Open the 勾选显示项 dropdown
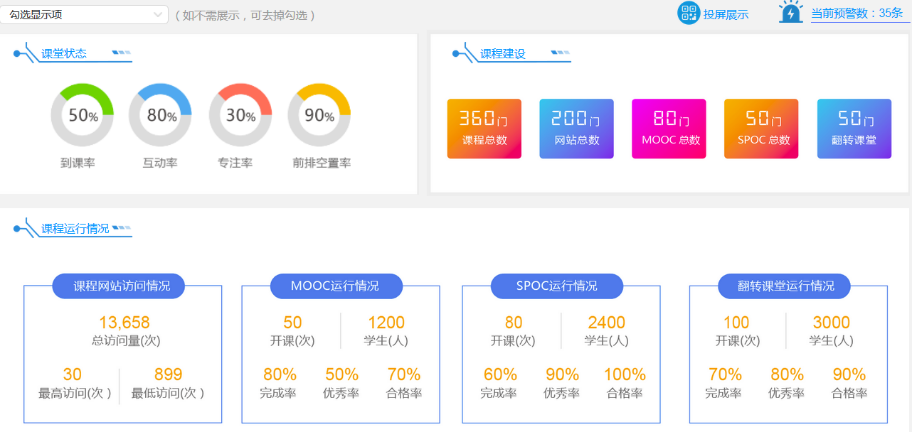 click(84, 15)
